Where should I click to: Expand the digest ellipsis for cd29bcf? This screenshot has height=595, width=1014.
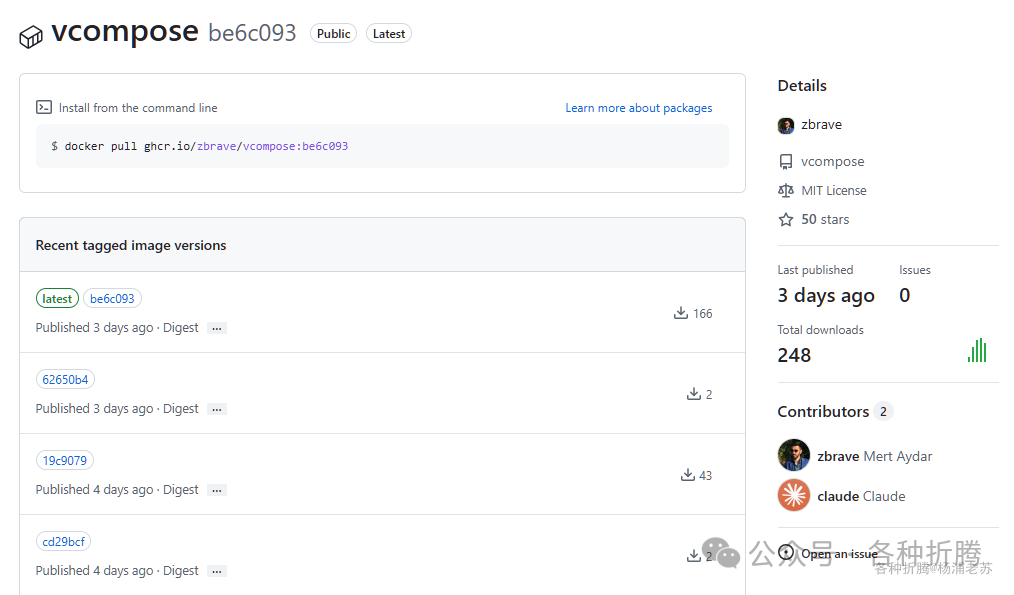217,571
